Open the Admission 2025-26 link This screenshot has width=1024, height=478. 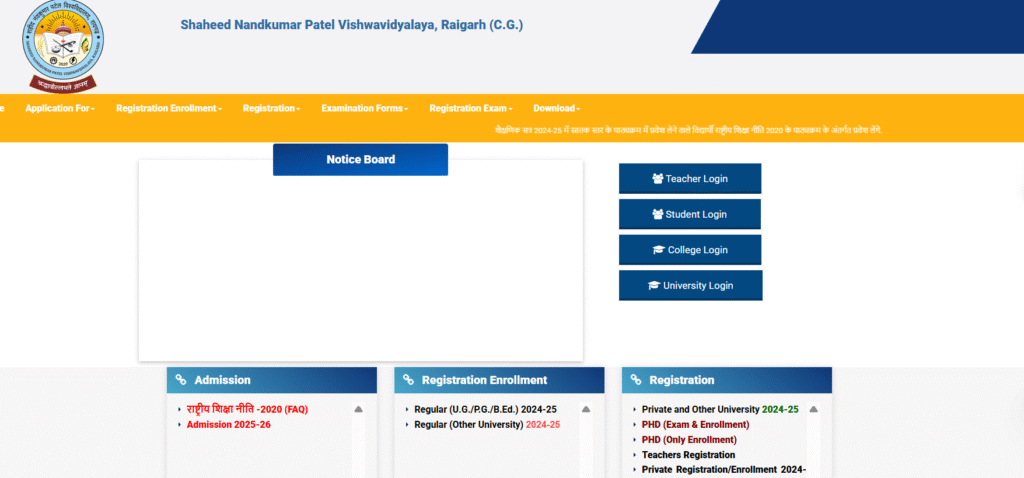(x=229, y=424)
